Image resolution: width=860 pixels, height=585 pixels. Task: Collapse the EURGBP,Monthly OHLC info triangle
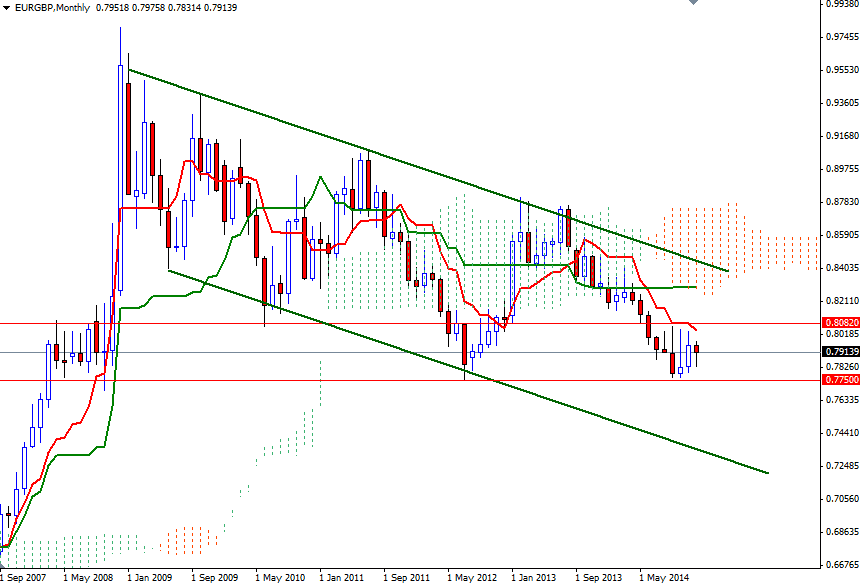8,6
